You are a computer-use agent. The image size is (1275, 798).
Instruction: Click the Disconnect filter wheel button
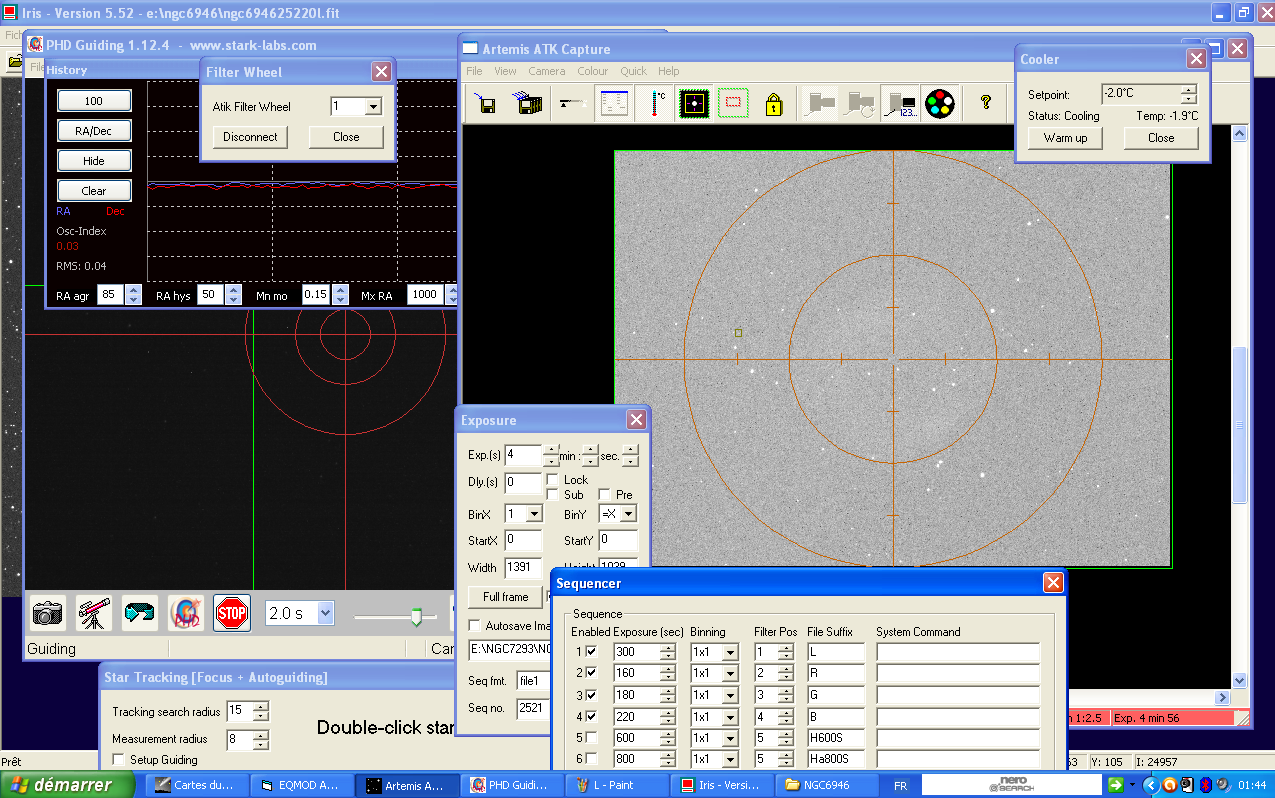pyautogui.click(x=250, y=137)
